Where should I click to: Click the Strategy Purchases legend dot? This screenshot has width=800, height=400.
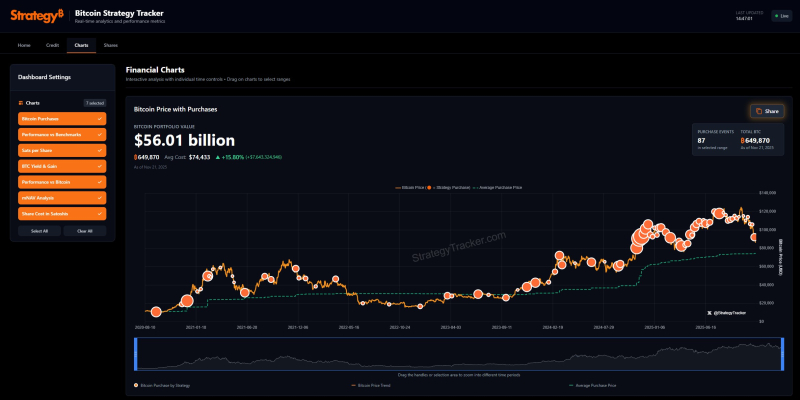click(x=431, y=187)
